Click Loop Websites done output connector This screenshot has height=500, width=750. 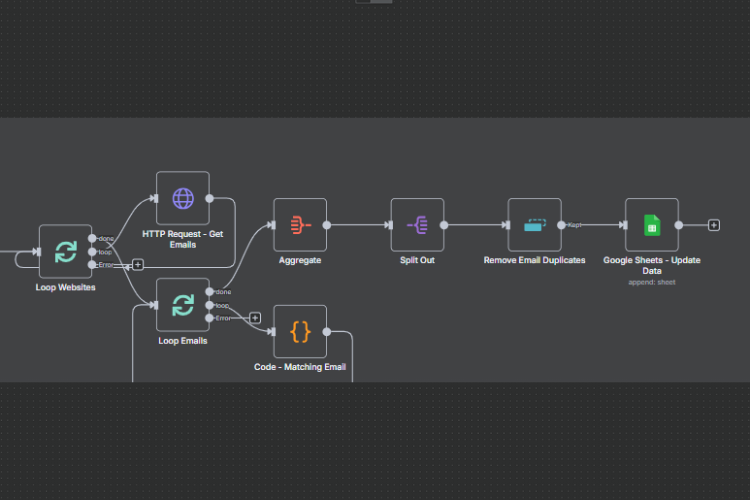pyautogui.click(x=92, y=238)
